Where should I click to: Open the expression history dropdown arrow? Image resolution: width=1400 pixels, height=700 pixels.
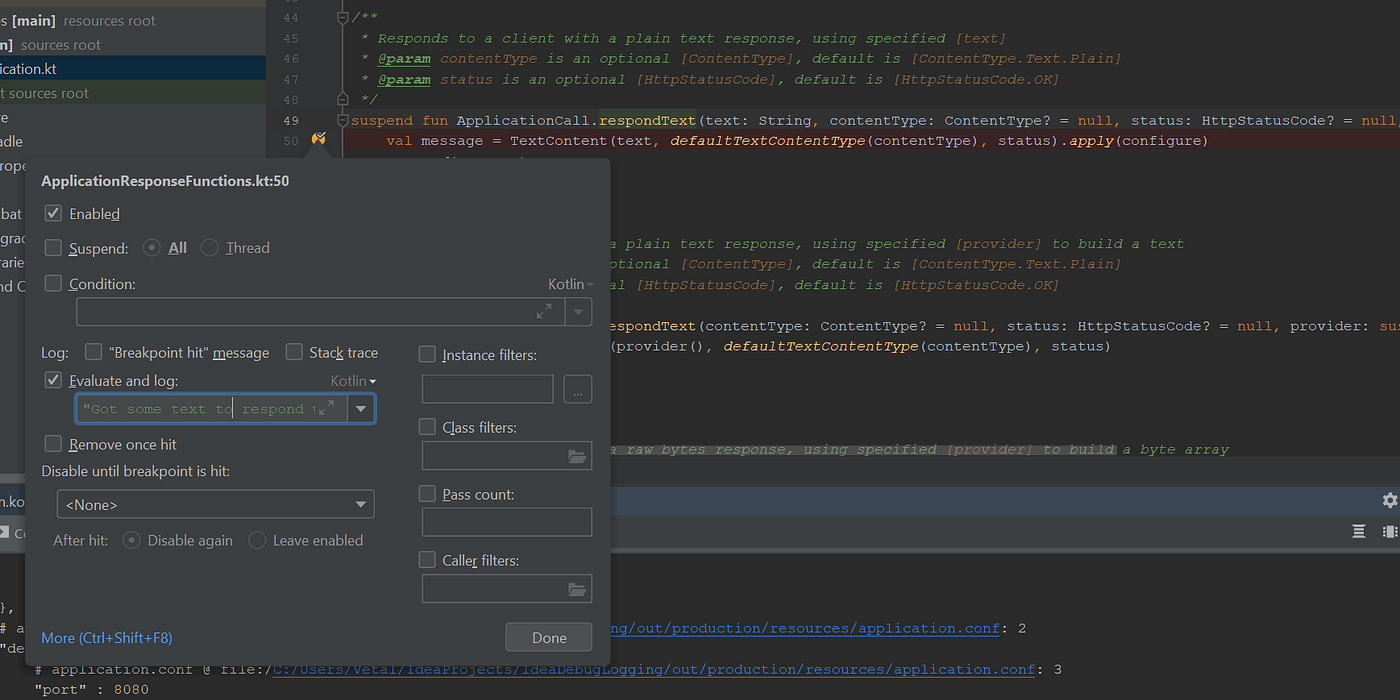360,408
